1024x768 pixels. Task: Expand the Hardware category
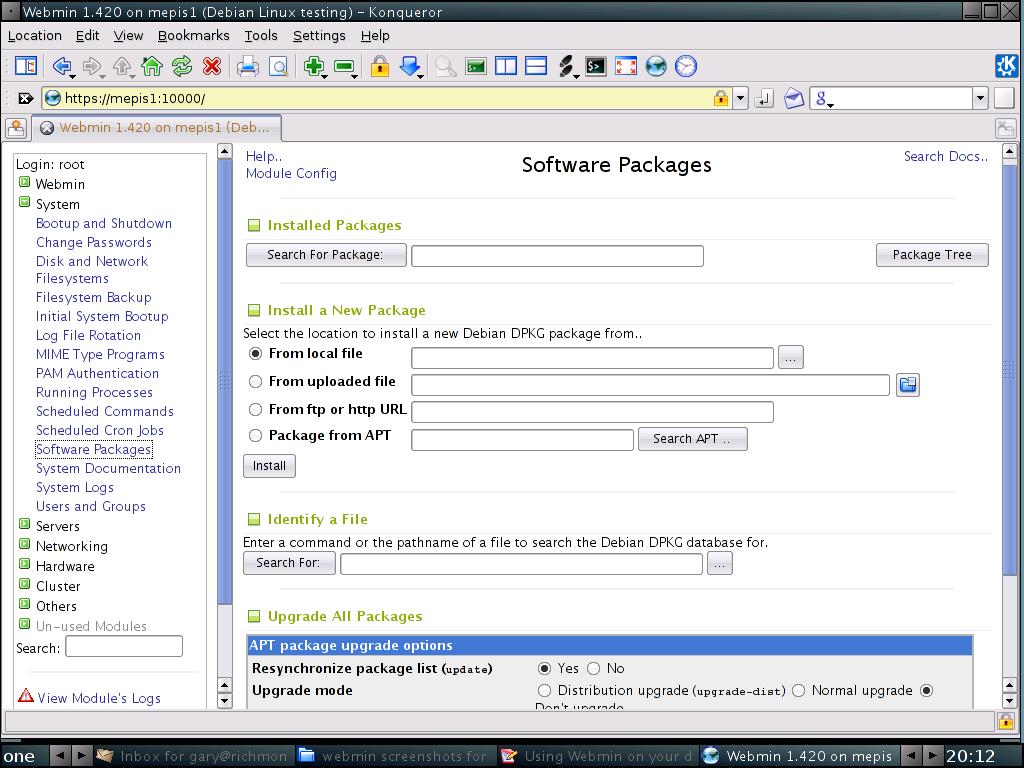click(25, 564)
